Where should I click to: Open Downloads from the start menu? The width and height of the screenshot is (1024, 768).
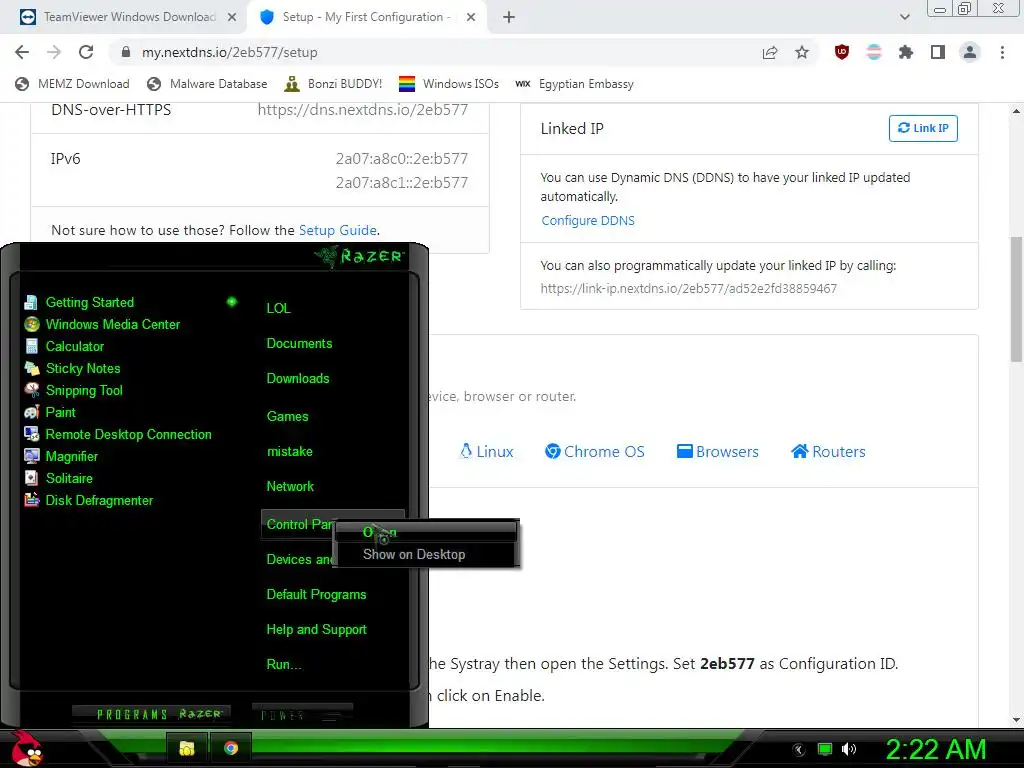coord(298,379)
